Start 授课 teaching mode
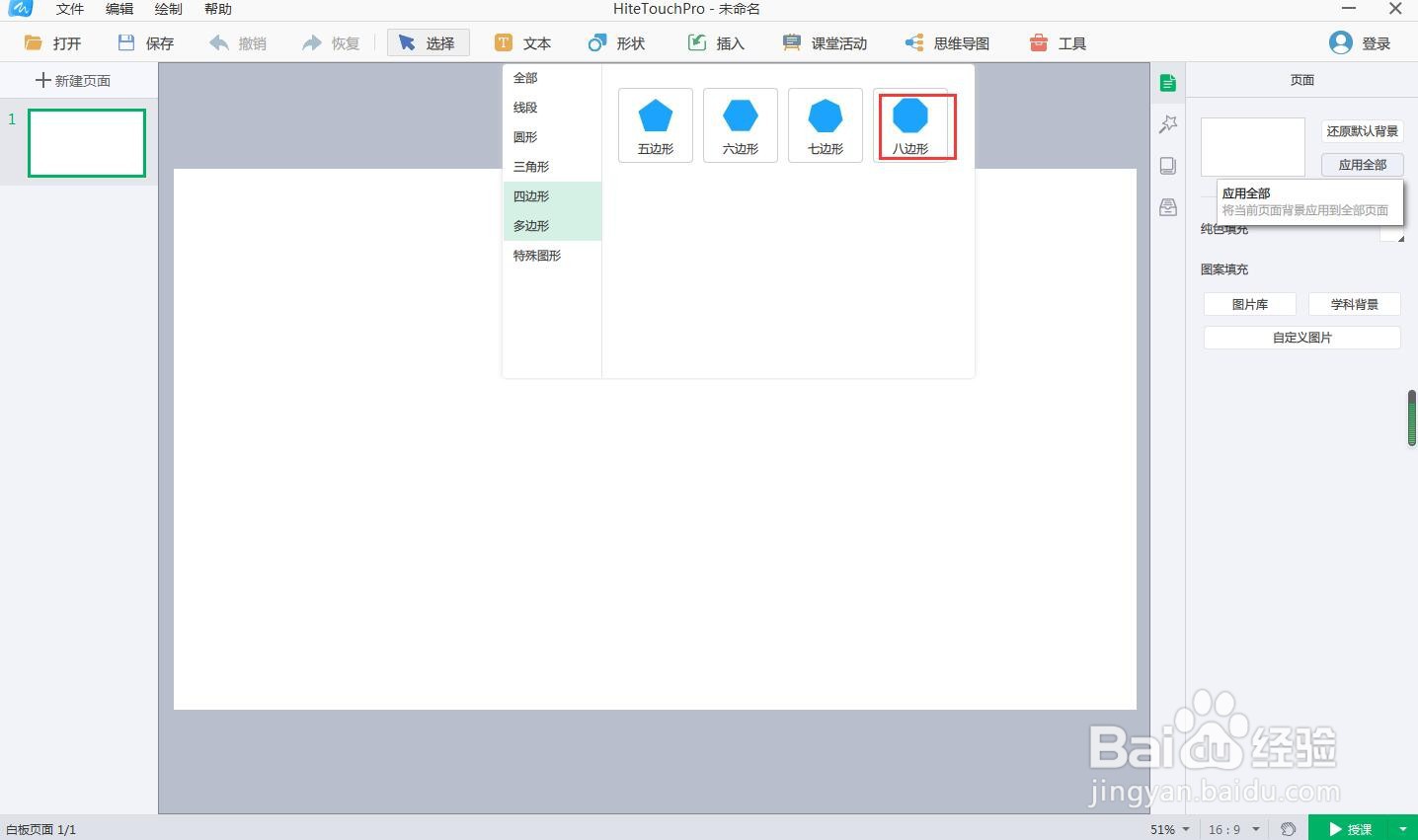Image resolution: width=1418 pixels, height=840 pixels. tap(1349, 829)
